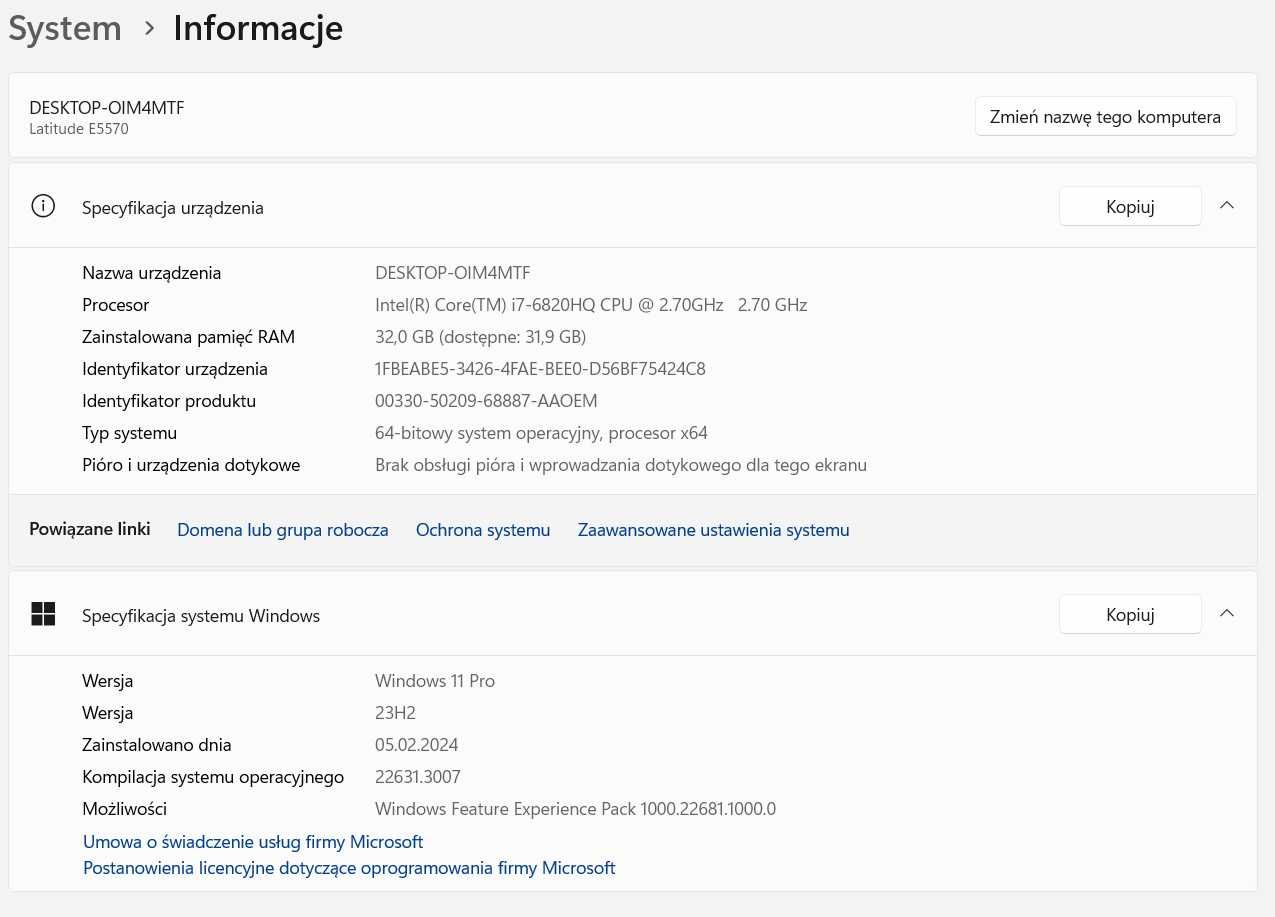Click Brak obsługi pióra value text

(x=621, y=465)
